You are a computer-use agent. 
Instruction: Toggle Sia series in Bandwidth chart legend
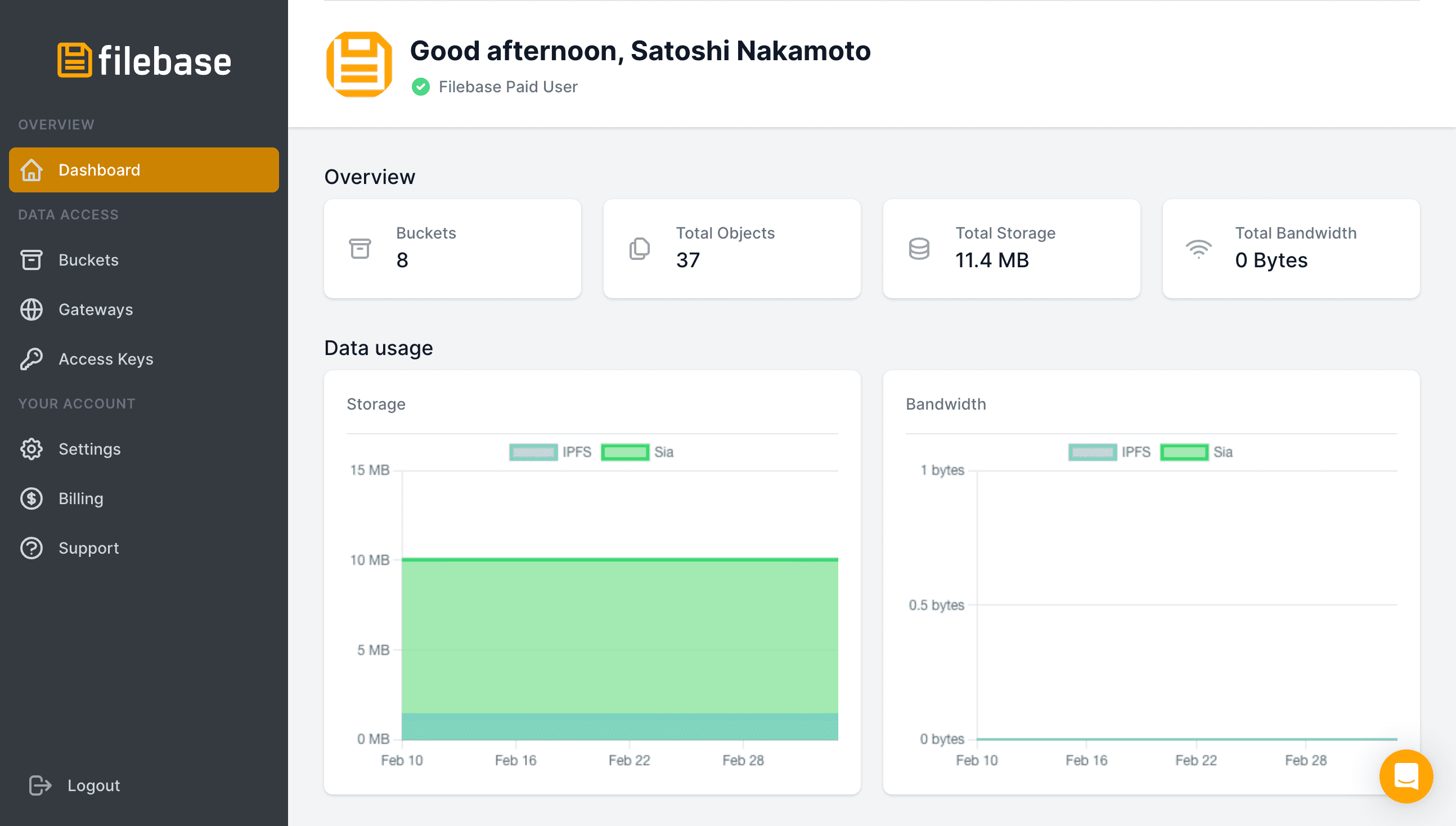click(1196, 452)
